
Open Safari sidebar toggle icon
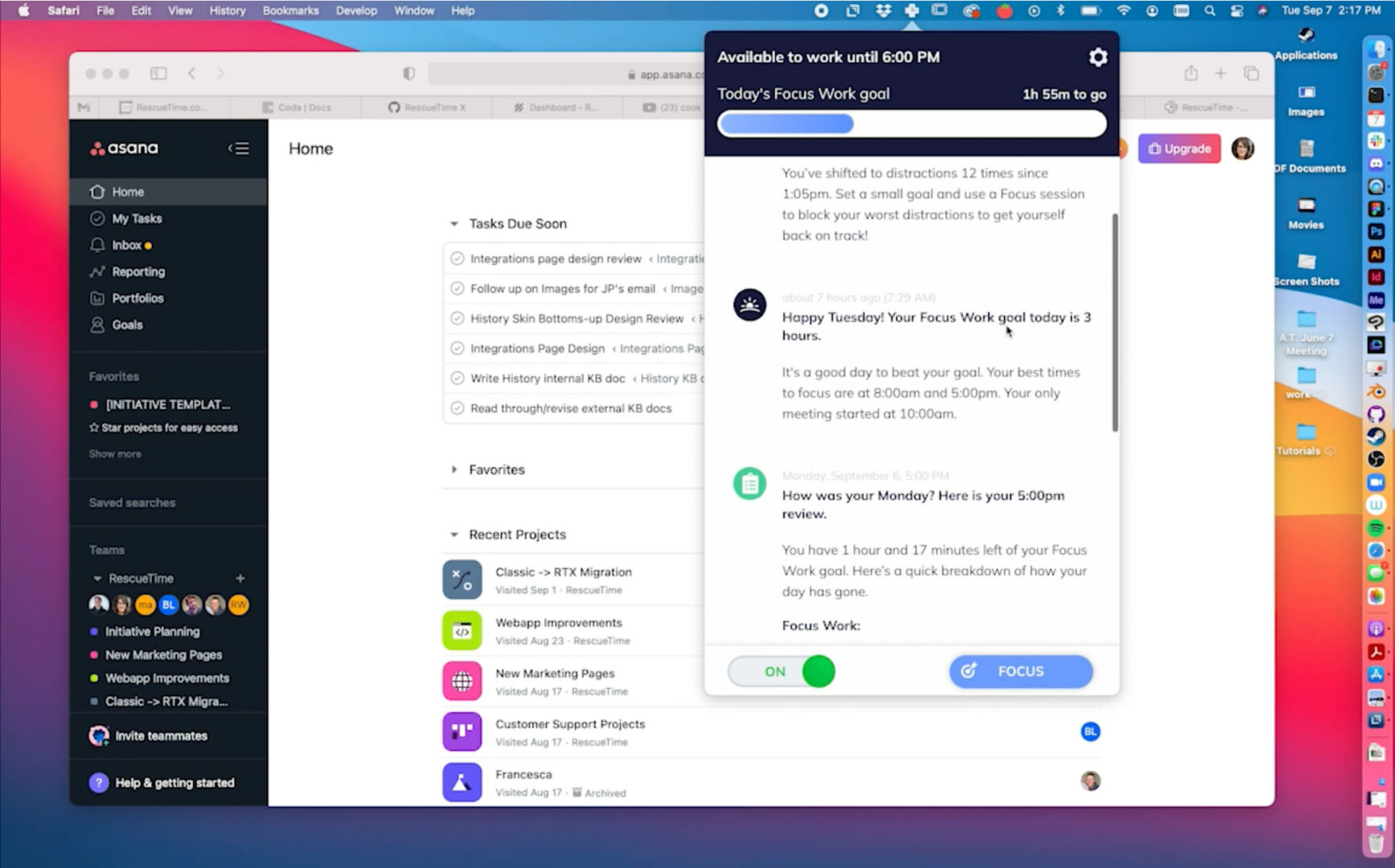[x=158, y=73]
